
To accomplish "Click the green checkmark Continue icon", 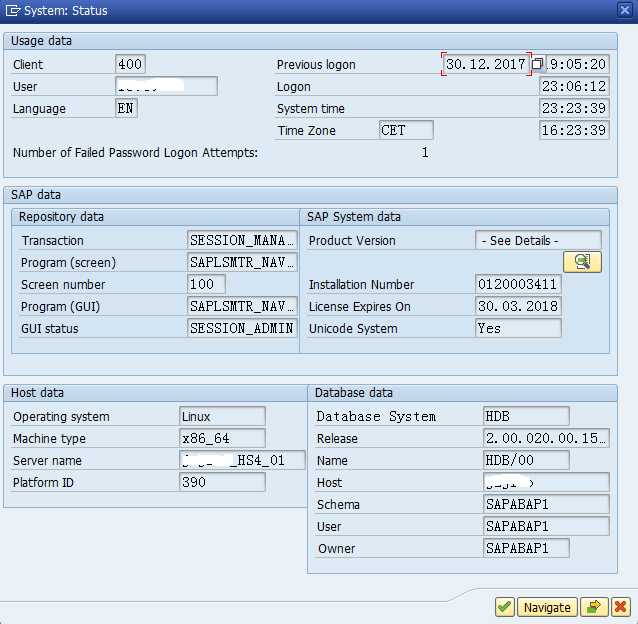I will click(x=505, y=607).
